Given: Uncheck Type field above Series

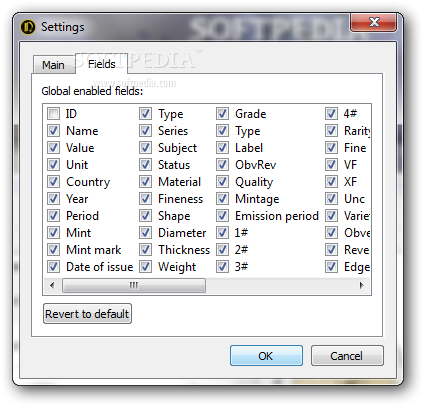Looking at the screenshot, I should click(145, 114).
